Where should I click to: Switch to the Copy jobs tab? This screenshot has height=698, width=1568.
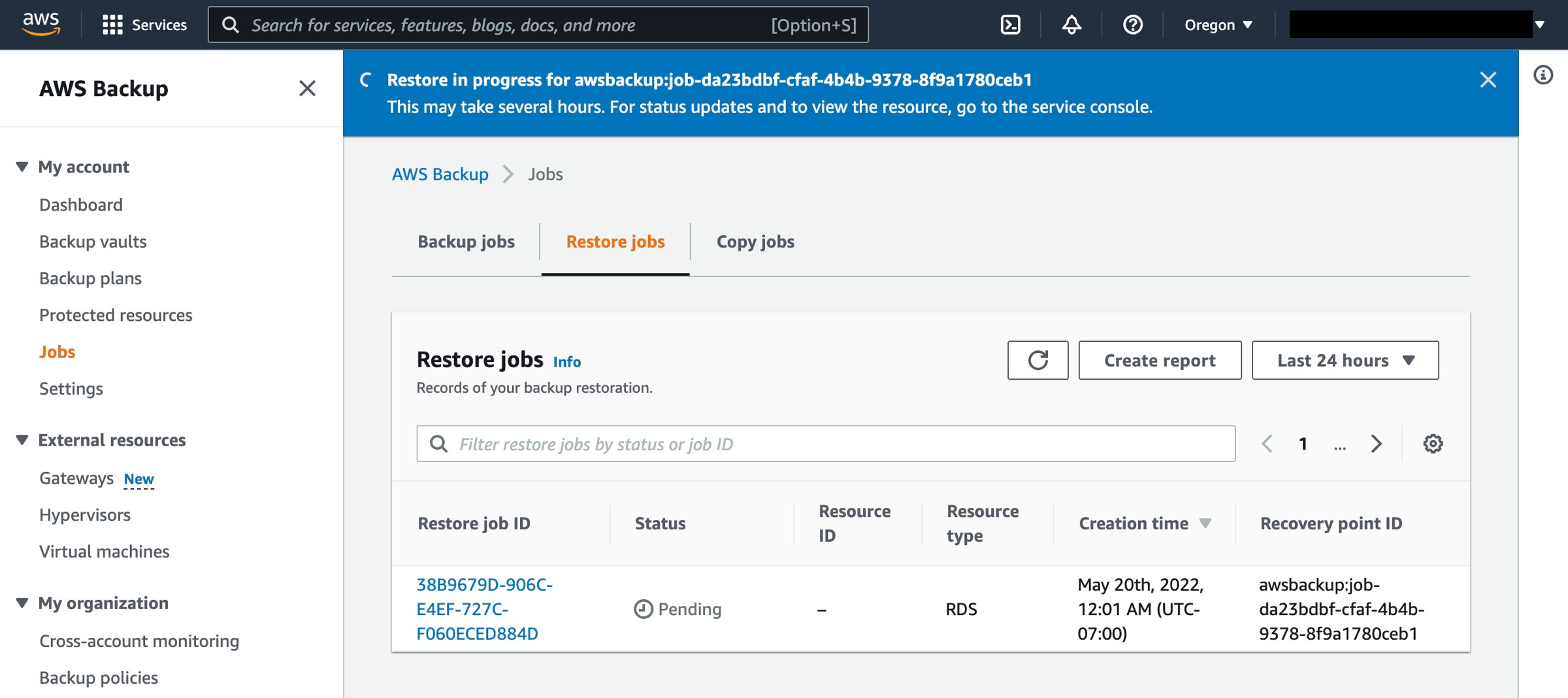point(755,242)
